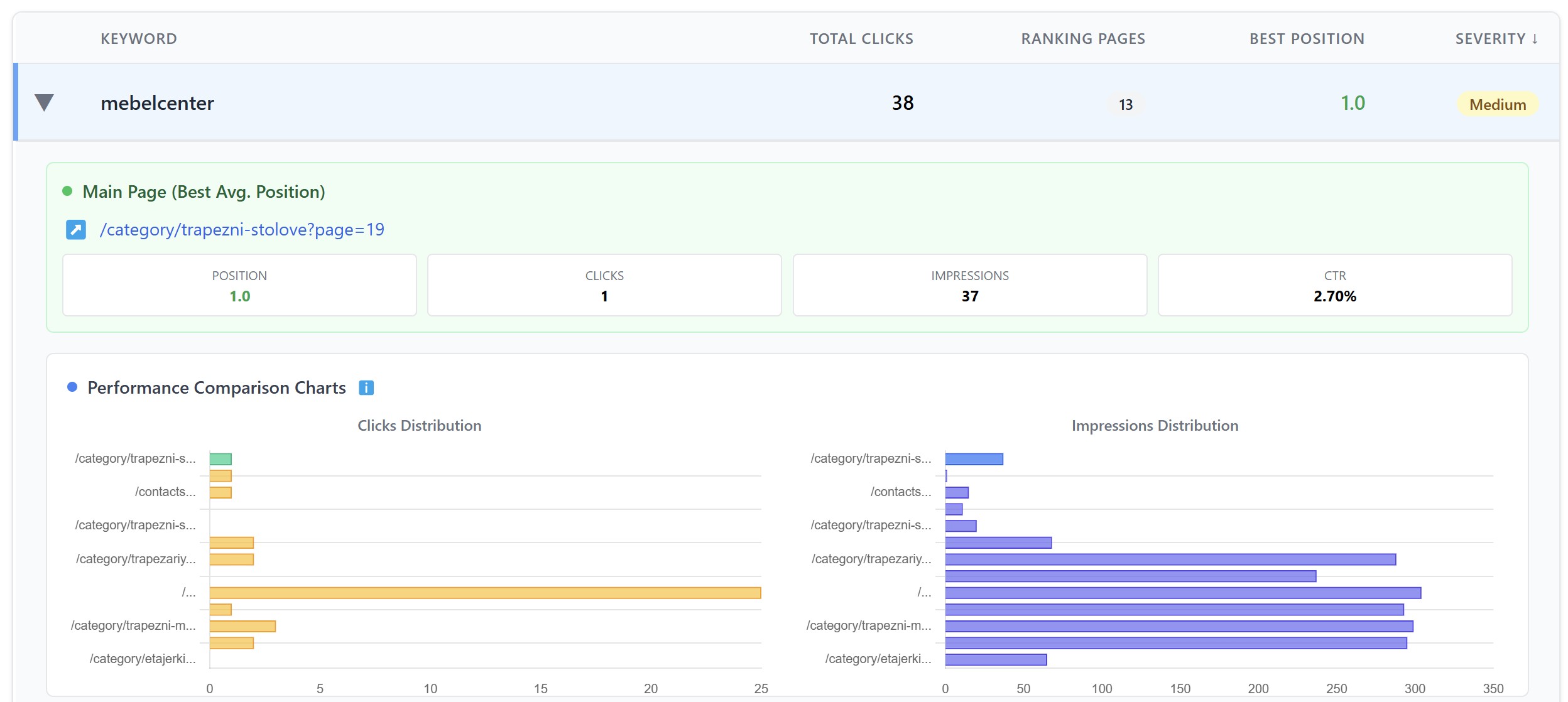Collapse the mebelcenter keyword row
Image resolution: width=1568 pixels, height=702 pixels.
(x=44, y=102)
